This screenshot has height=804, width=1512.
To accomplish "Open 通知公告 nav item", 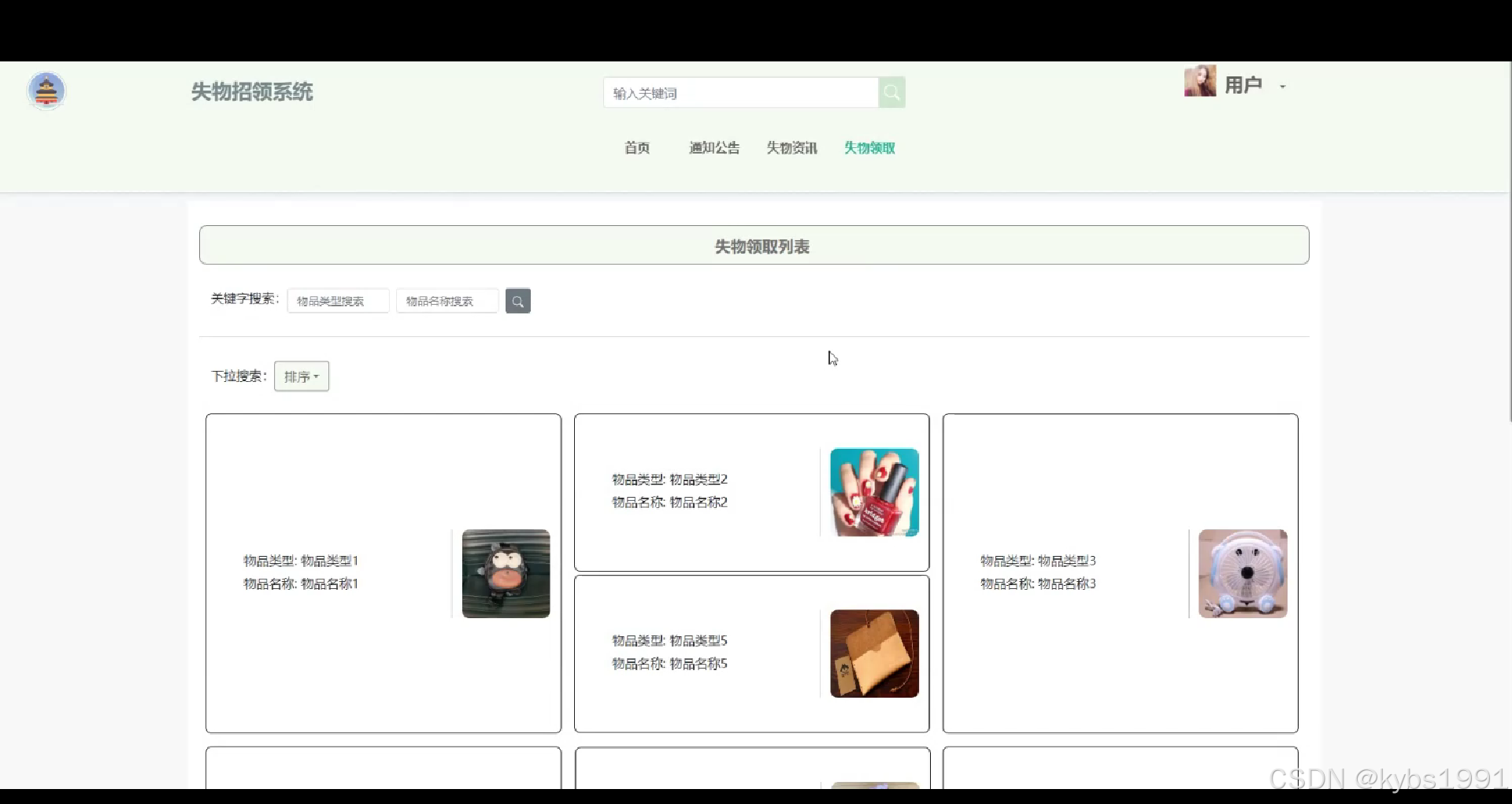I will [x=714, y=148].
